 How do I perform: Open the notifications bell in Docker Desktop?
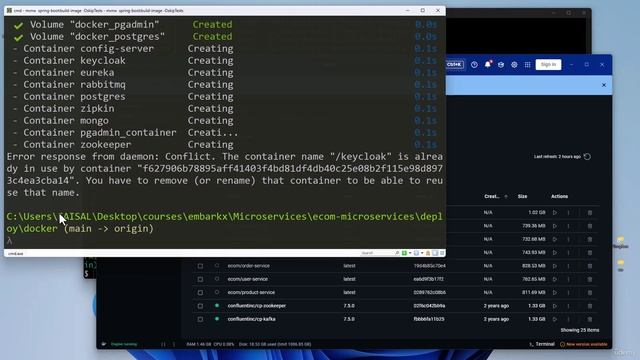pyautogui.click(x=488, y=64)
